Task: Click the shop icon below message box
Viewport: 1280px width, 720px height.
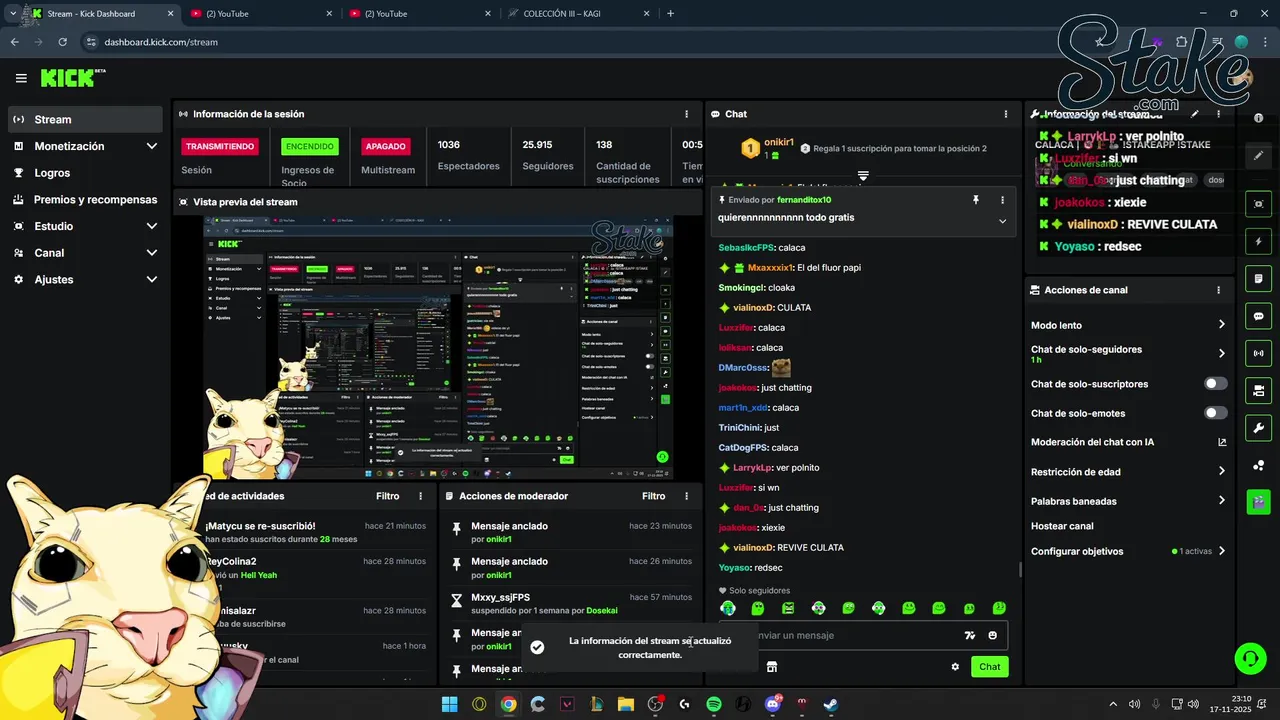Action: [772, 667]
